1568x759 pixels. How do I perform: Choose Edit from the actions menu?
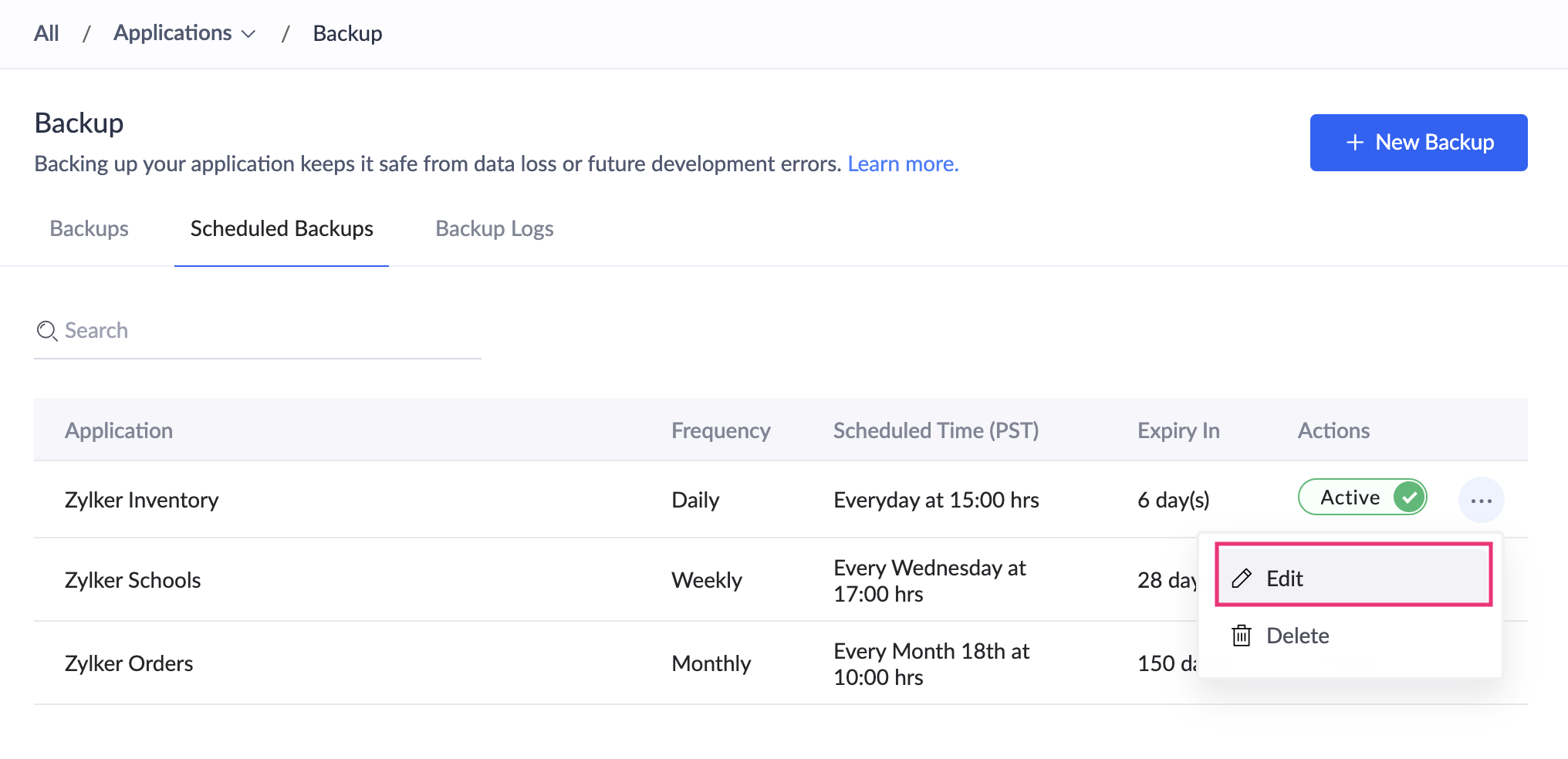pyautogui.click(x=1283, y=578)
